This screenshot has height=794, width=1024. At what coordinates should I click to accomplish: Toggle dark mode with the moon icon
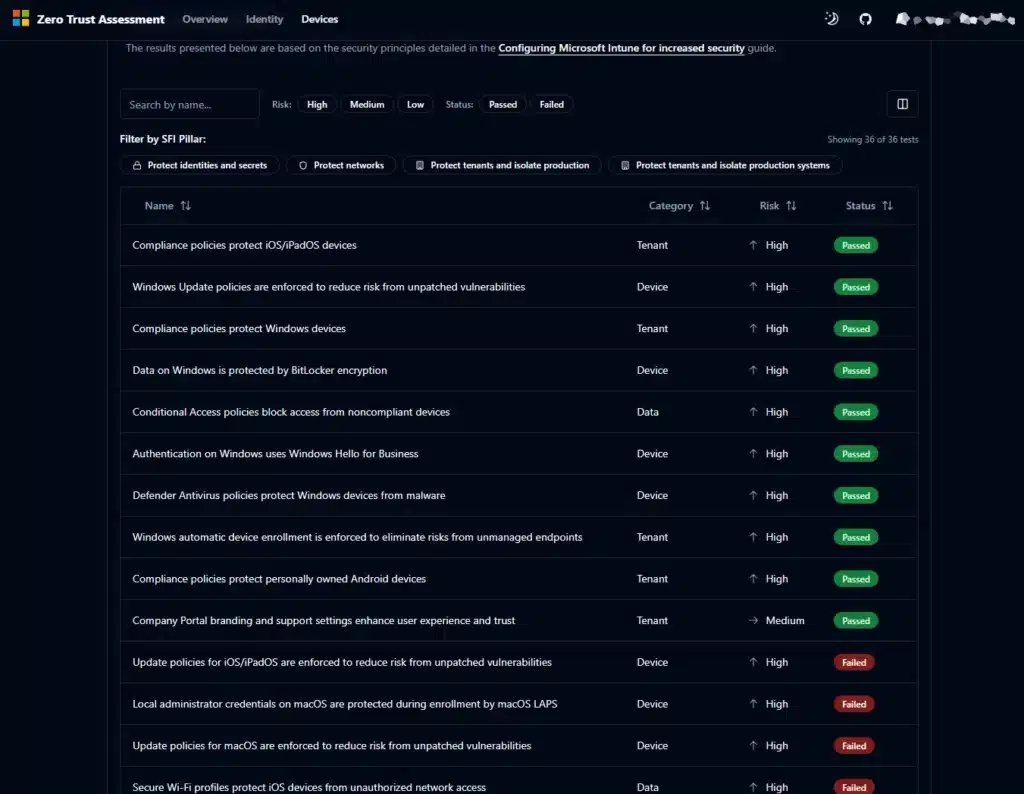coord(831,19)
